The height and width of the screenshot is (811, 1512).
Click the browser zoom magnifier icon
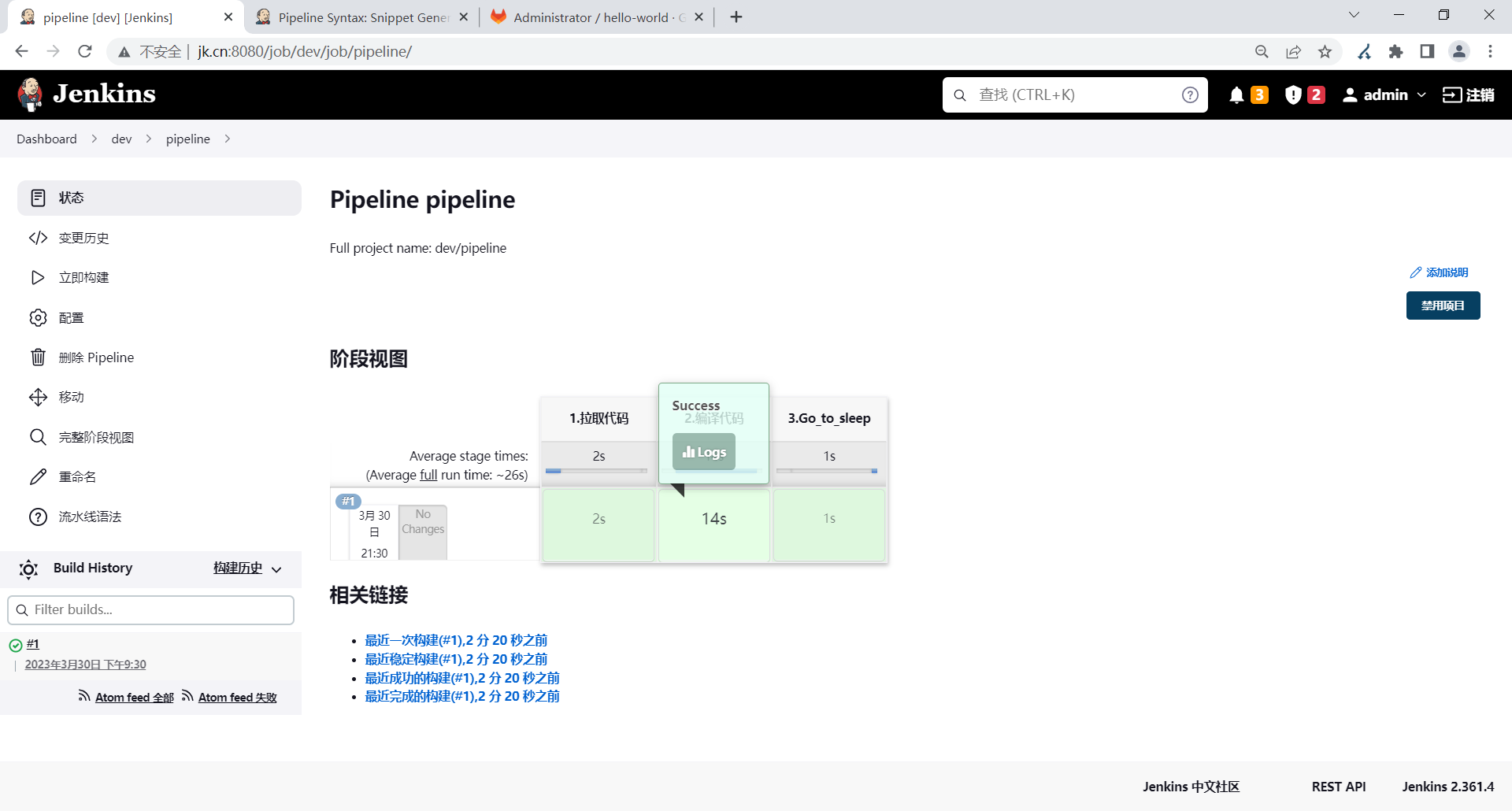pyautogui.click(x=1262, y=52)
